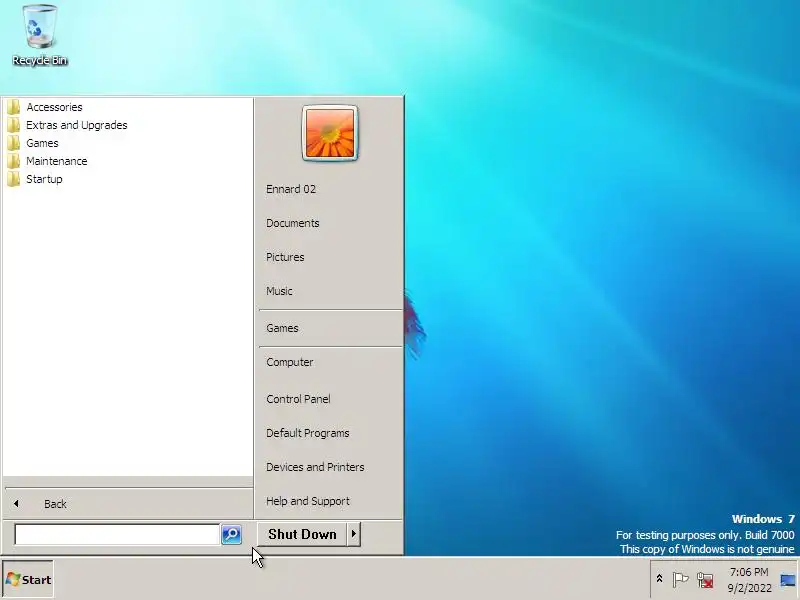Screen dimensions: 800x600
Task: Click the date 9/2/2022 in tray
Action: [x=749, y=588]
